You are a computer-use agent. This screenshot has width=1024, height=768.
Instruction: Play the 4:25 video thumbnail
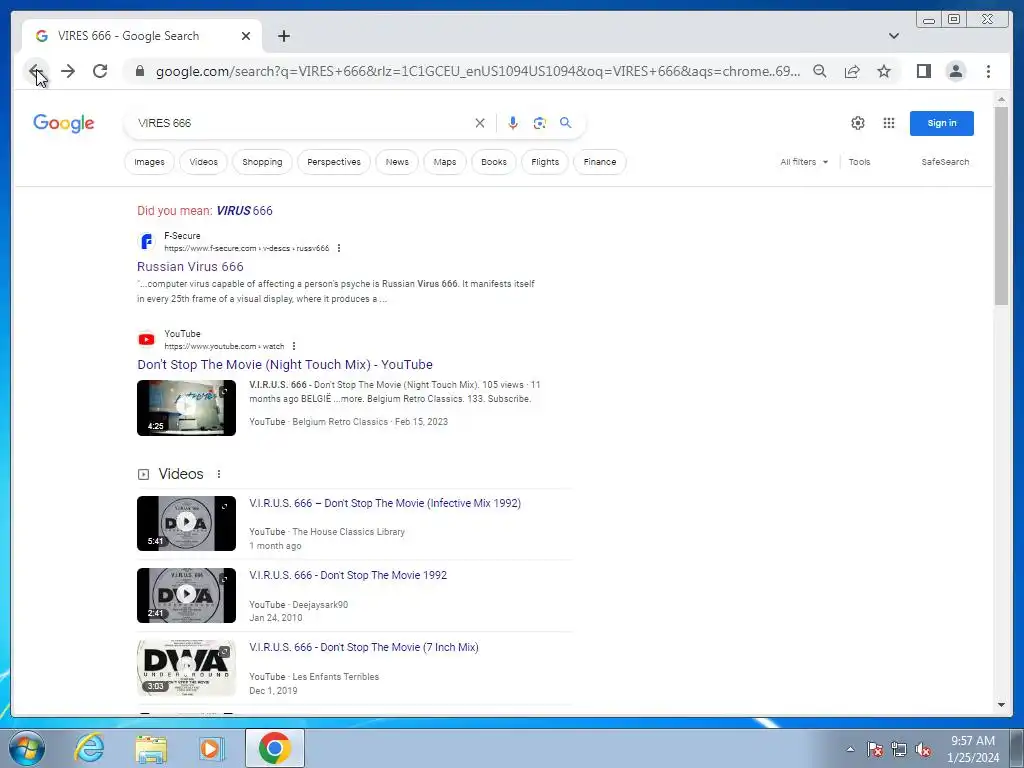(x=186, y=408)
